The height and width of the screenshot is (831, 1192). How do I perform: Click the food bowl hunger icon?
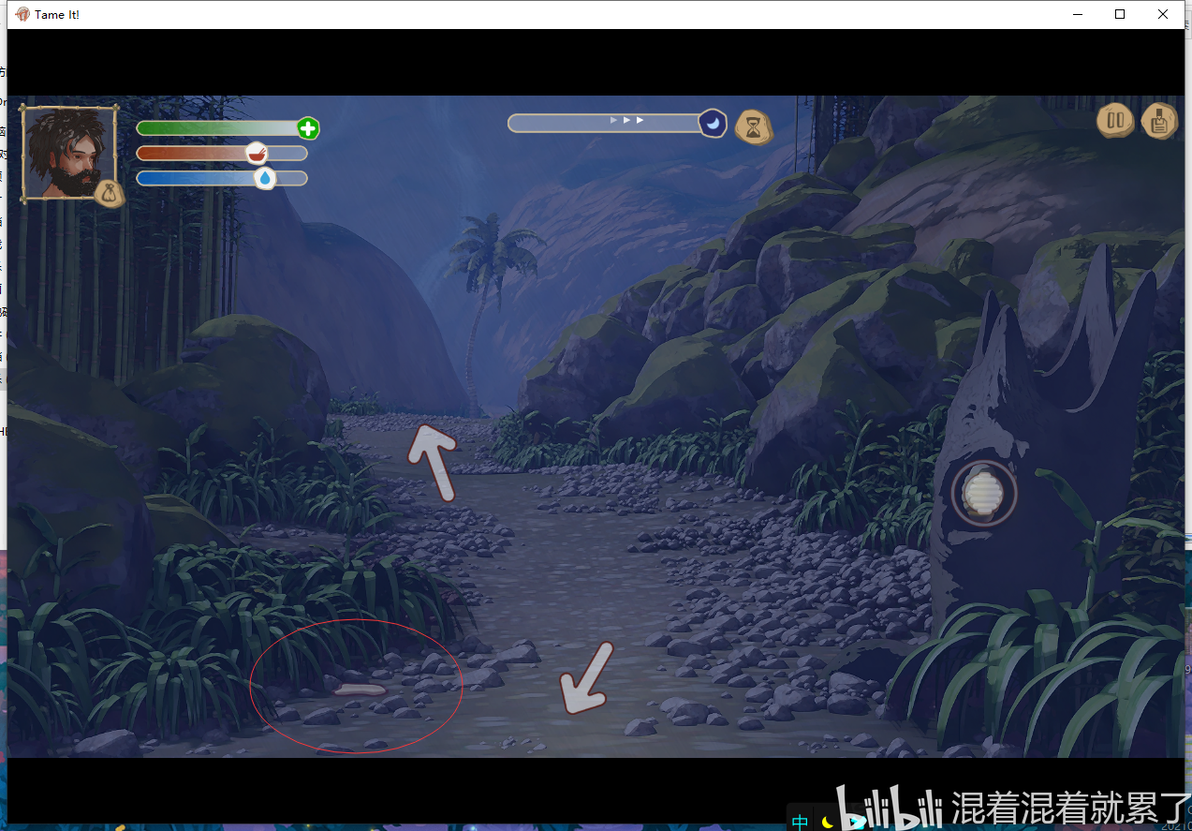[257, 154]
